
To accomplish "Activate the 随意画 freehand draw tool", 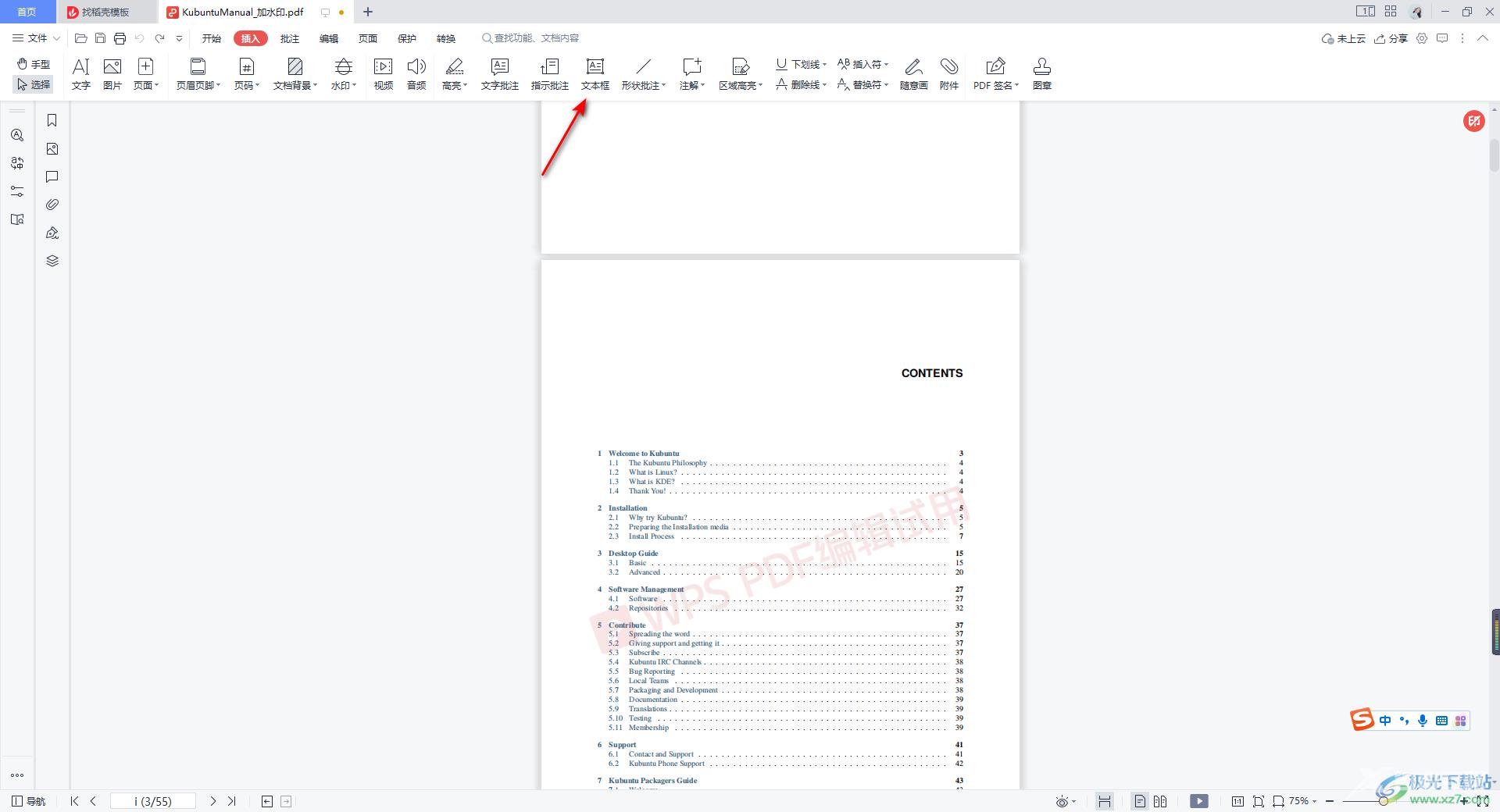I will coord(913,74).
